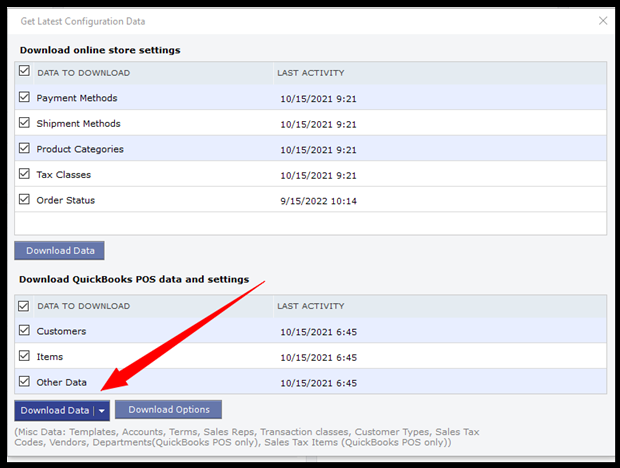Click Other Data last activity 10/15/2021 6:45
620x468 pixels.
[318, 383]
